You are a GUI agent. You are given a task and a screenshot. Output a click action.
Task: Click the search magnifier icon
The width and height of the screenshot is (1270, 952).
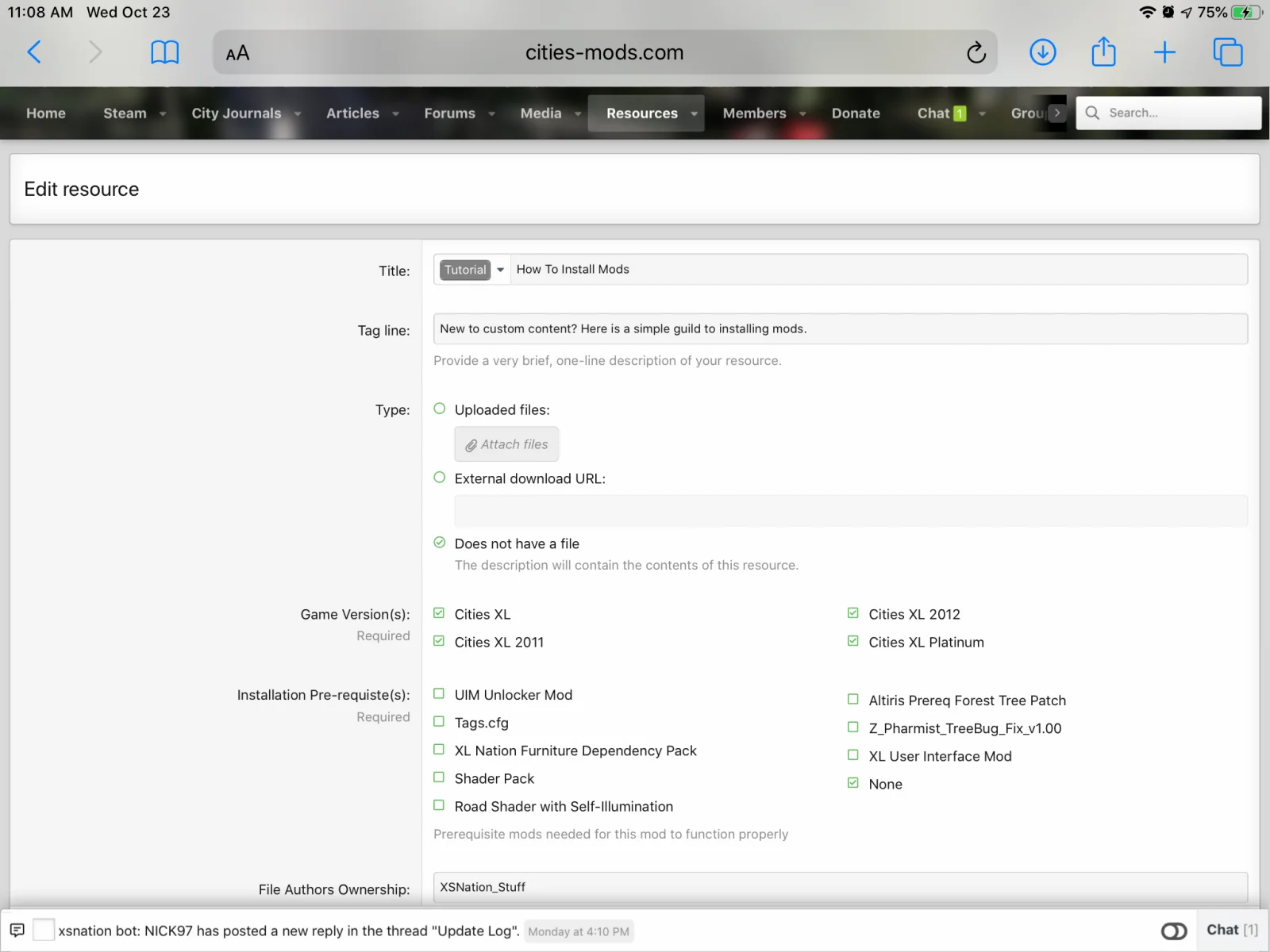pyautogui.click(x=1092, y=113)
